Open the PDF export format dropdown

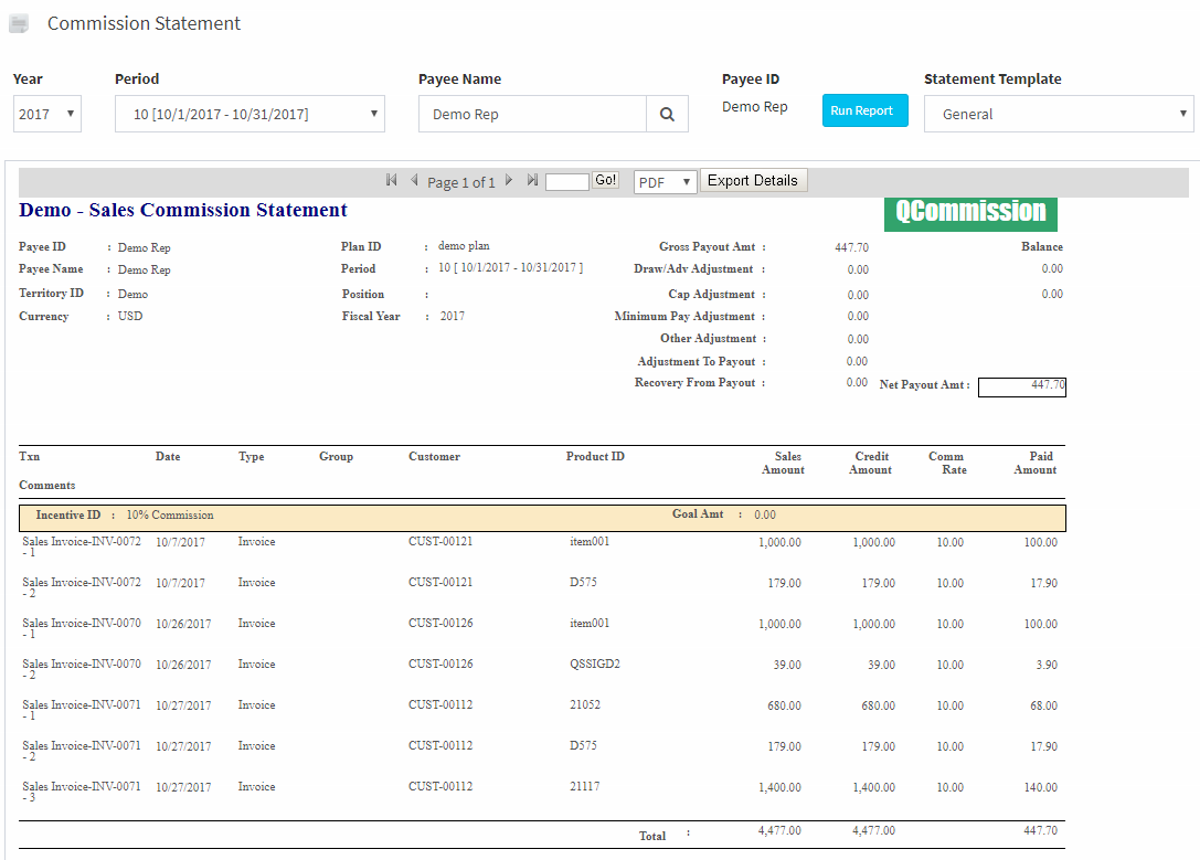665,182
